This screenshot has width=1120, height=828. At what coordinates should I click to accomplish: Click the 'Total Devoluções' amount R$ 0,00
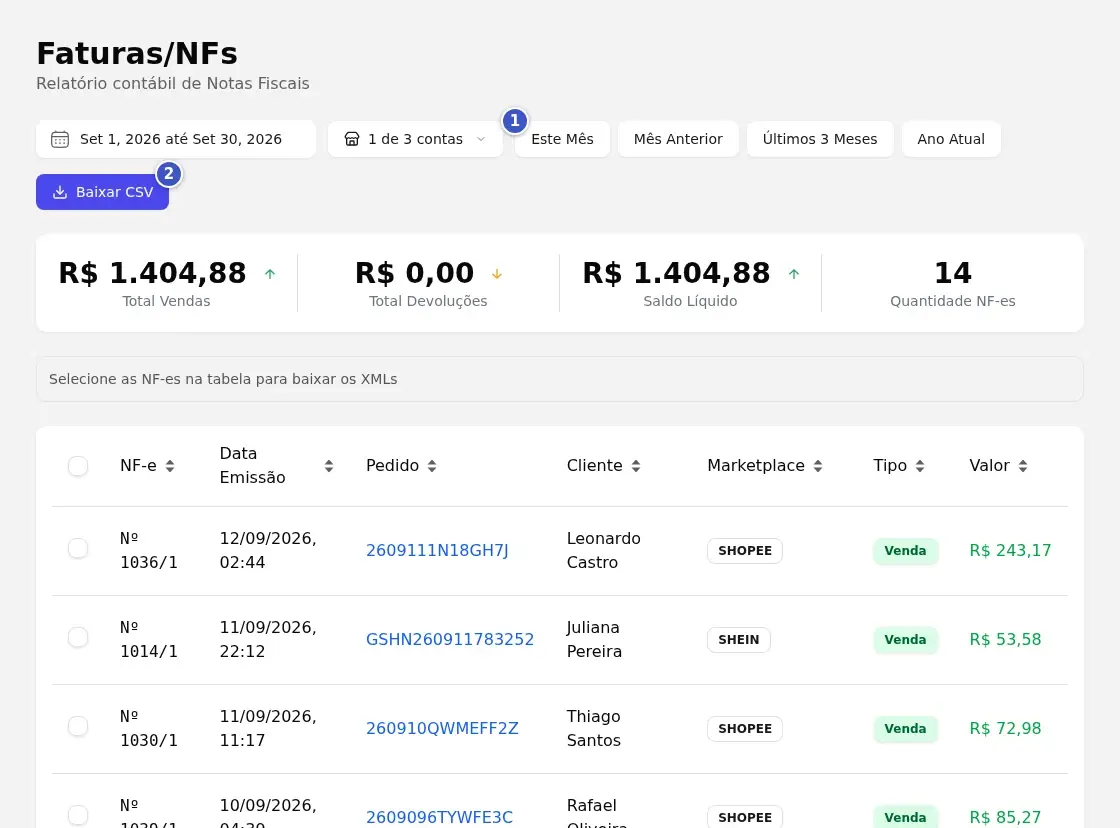[414, 273]
